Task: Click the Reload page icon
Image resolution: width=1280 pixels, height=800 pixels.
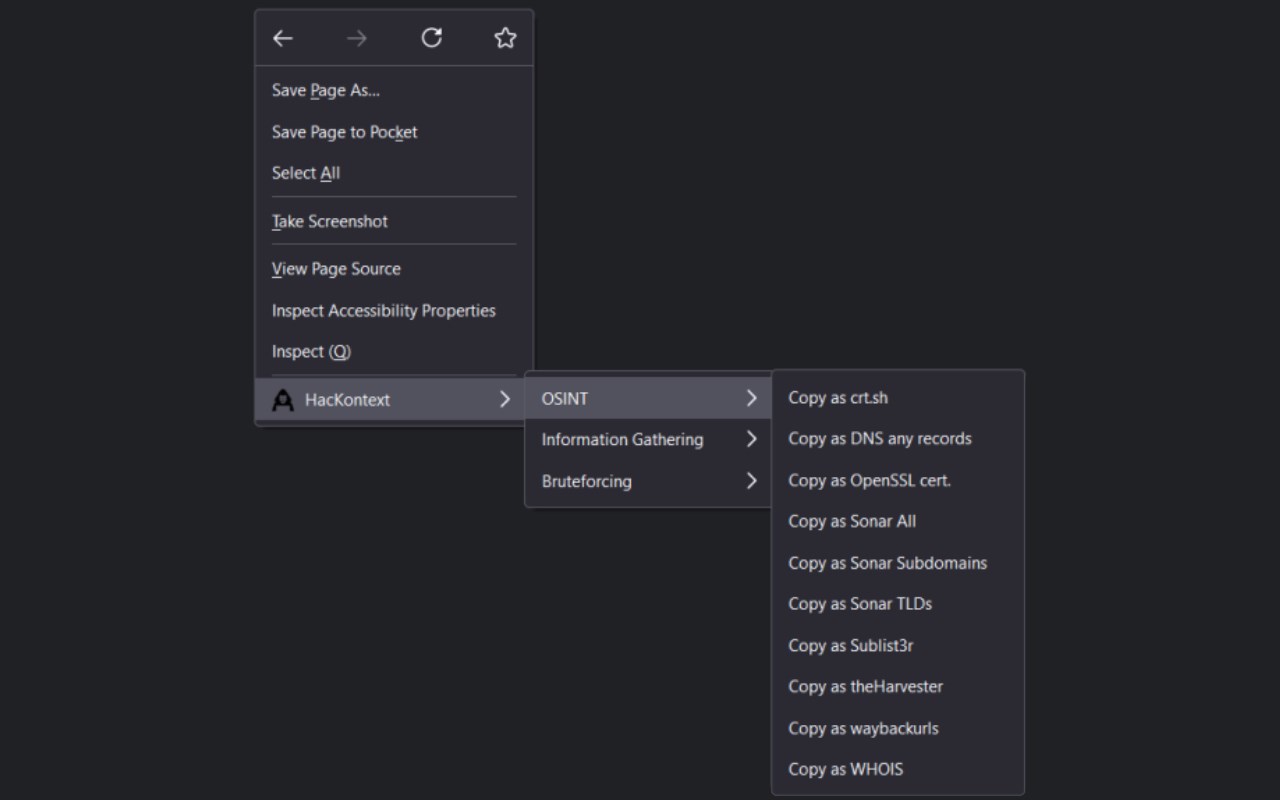Action: (431, 38)
